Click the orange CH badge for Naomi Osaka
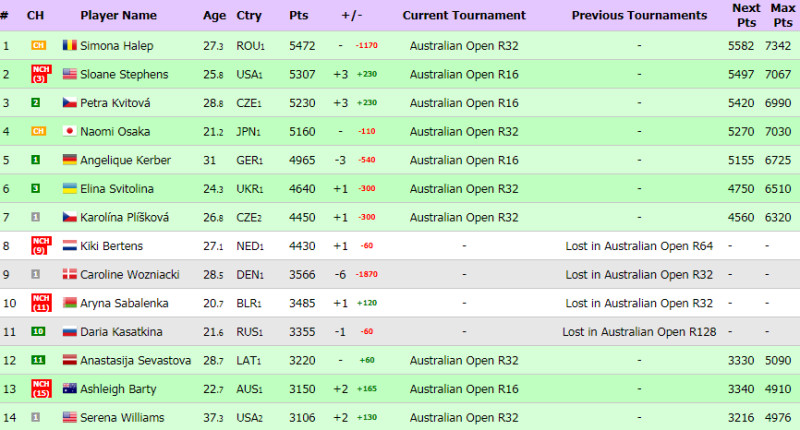Viewport: 800px width, 430px height. click(38, 131)
